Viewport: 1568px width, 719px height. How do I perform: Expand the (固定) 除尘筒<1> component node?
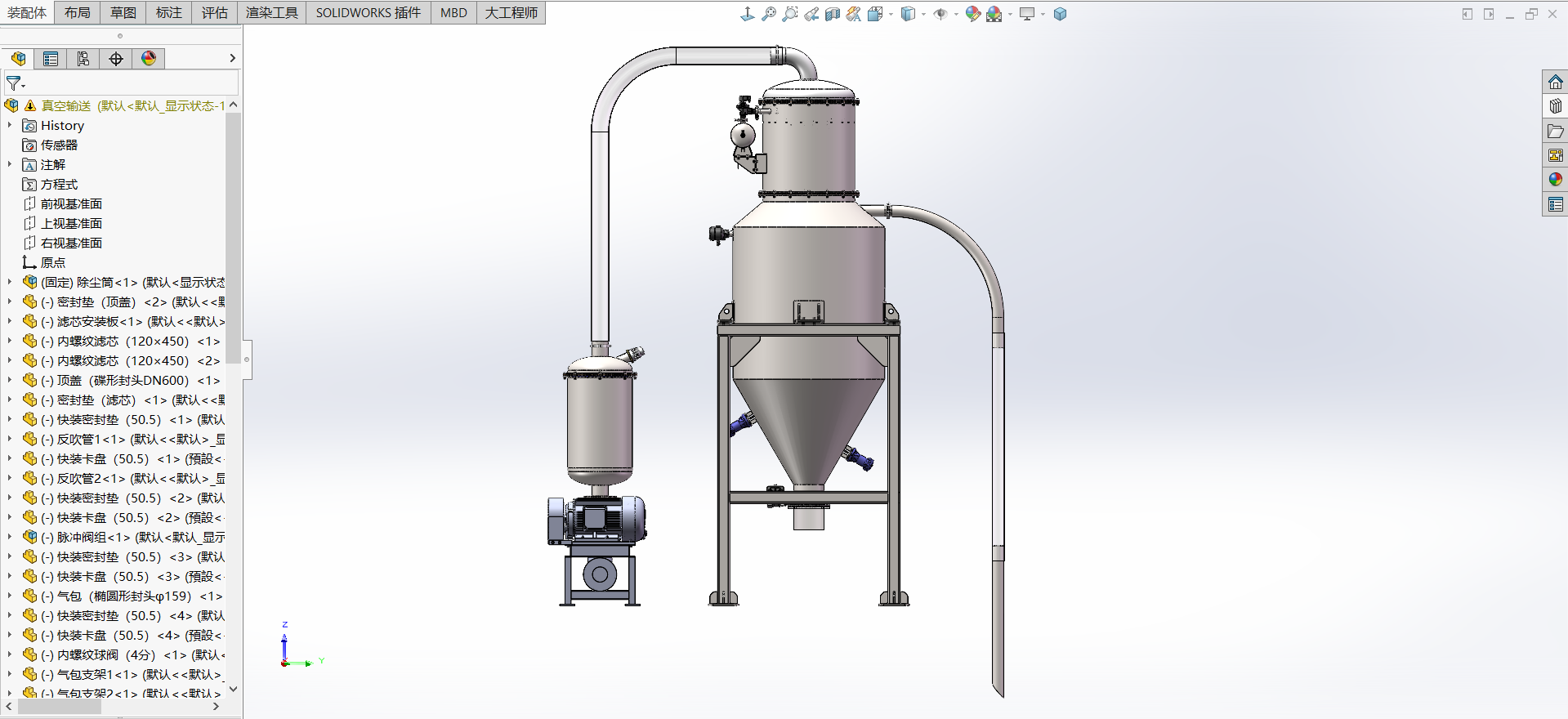point(10,282)
